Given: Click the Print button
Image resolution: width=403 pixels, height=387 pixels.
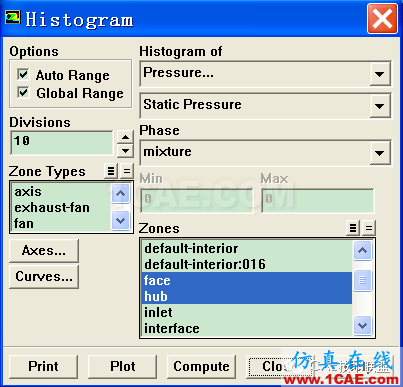Looking at the screenshot, I should 43,366.
